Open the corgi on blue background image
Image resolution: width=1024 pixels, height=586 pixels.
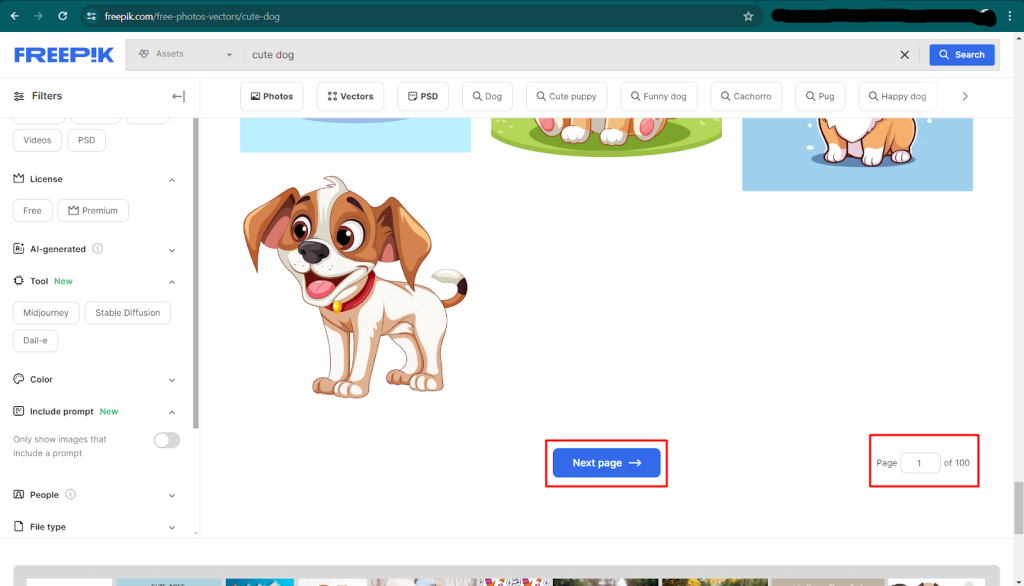coord(857,154)
